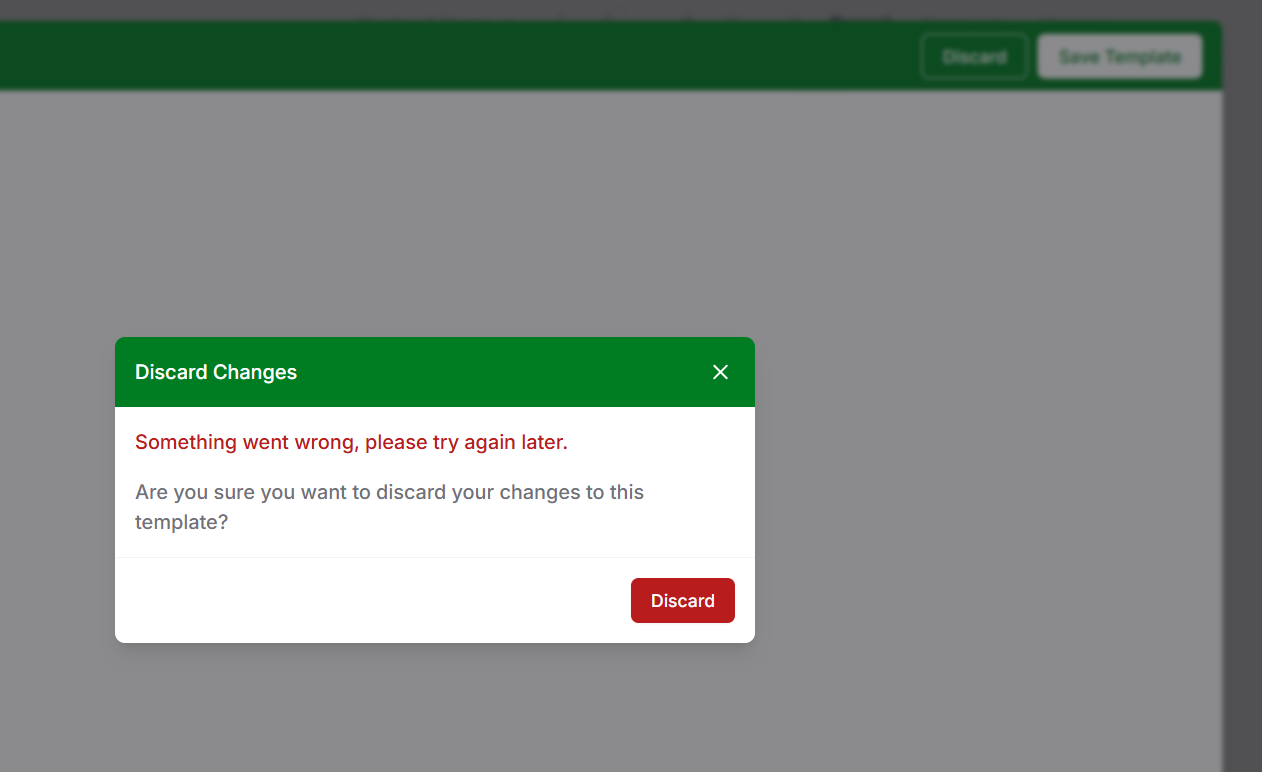Close the Discard Changes dialog with X
The width and height of the screenshot is (1262, 772).
720,372
